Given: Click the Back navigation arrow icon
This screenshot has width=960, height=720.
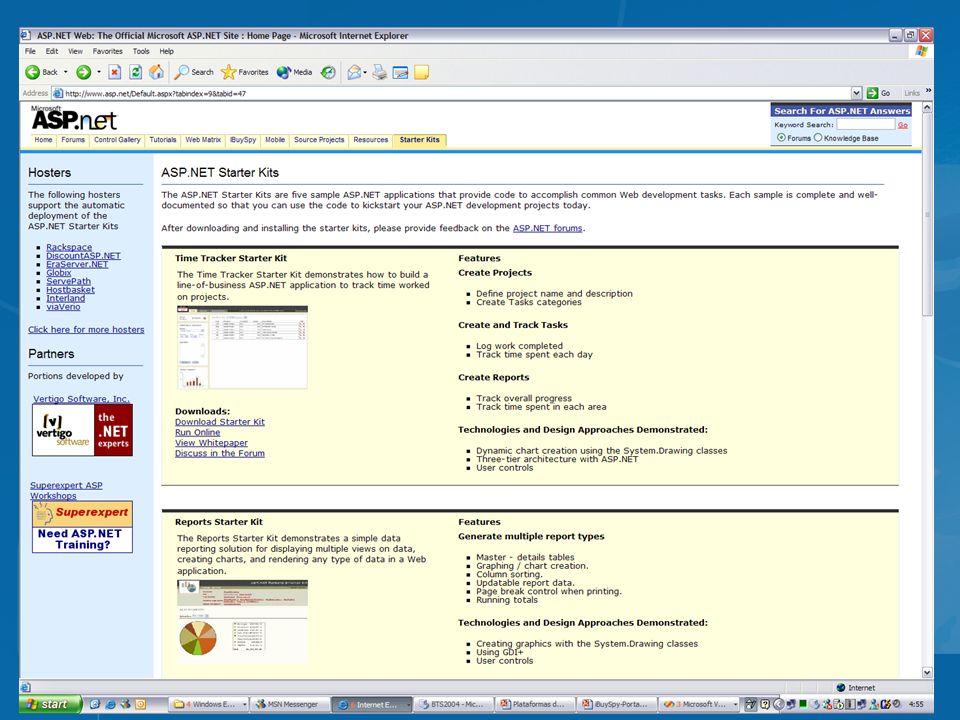Looking at the screenshot, I should pos(32,72).
